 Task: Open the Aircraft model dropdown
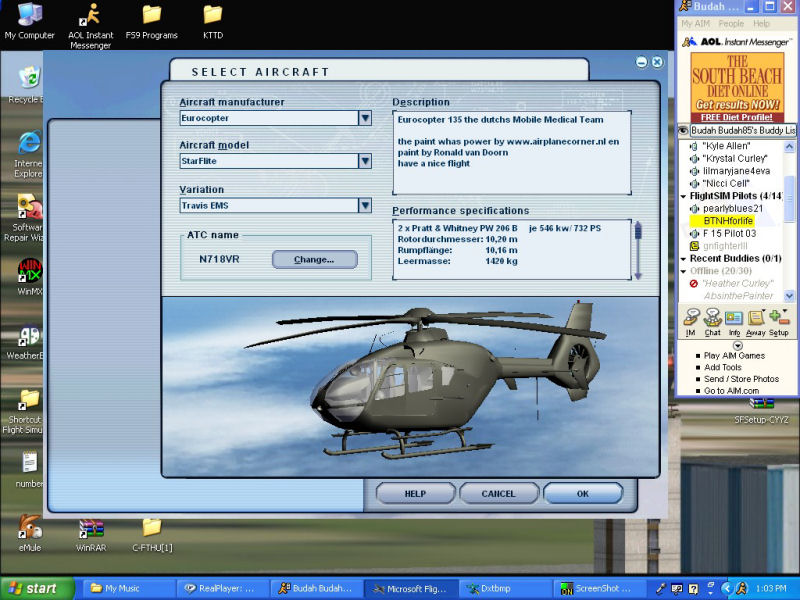[365, 161]
